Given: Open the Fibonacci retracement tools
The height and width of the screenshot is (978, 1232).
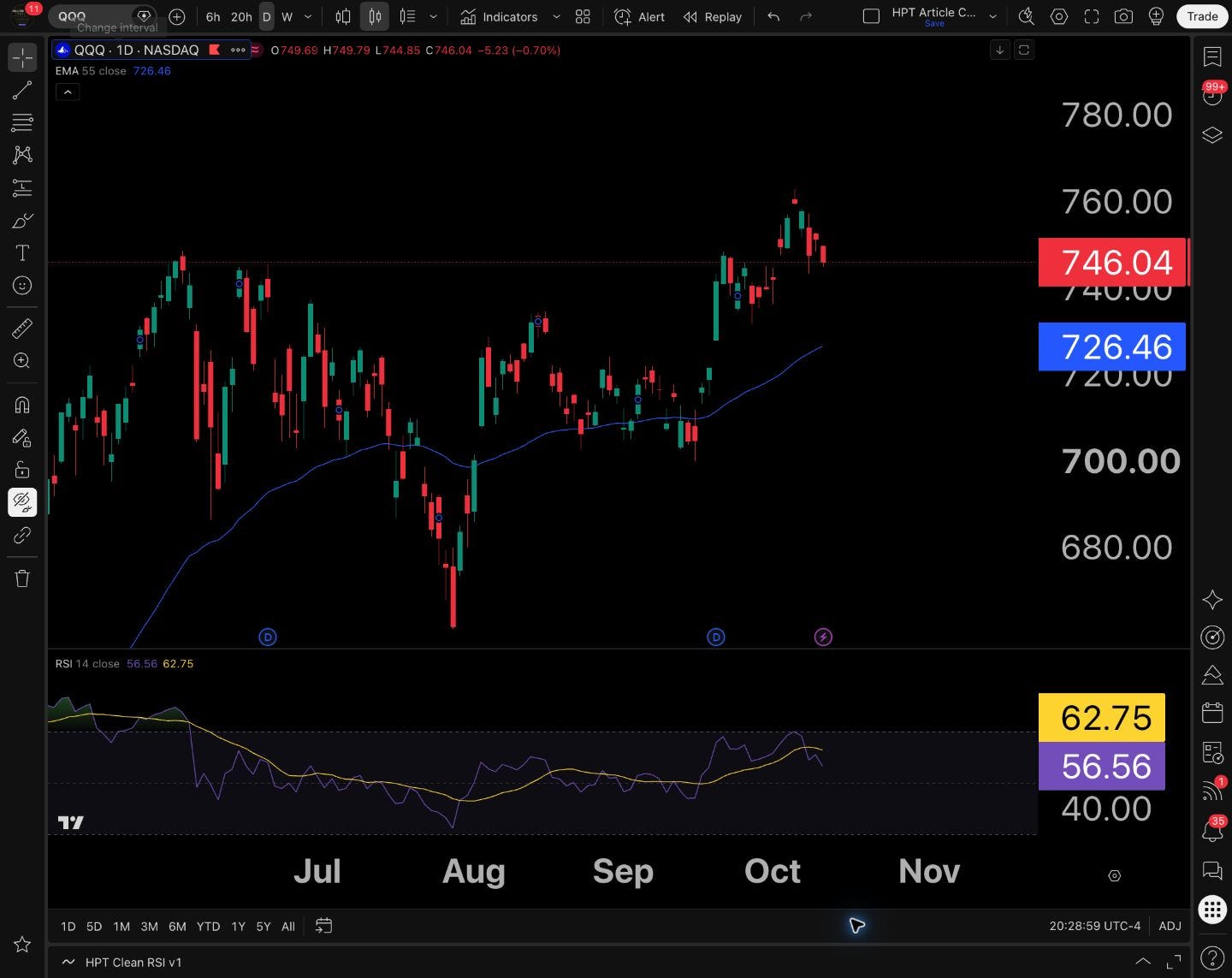Looking at the screenshot, I should pos(22,123).
